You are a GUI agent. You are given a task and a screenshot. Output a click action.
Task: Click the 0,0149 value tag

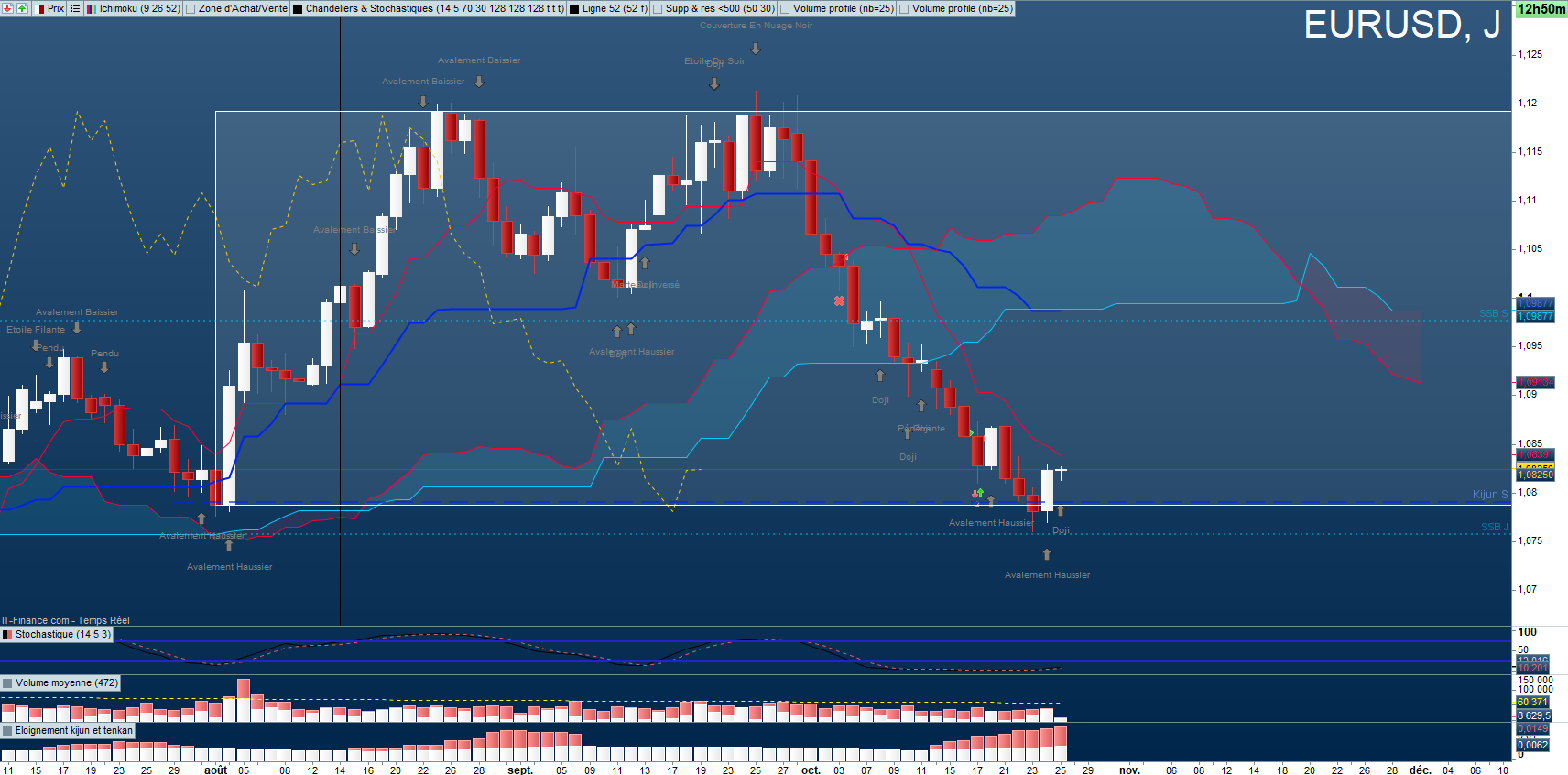point(1533,729)
